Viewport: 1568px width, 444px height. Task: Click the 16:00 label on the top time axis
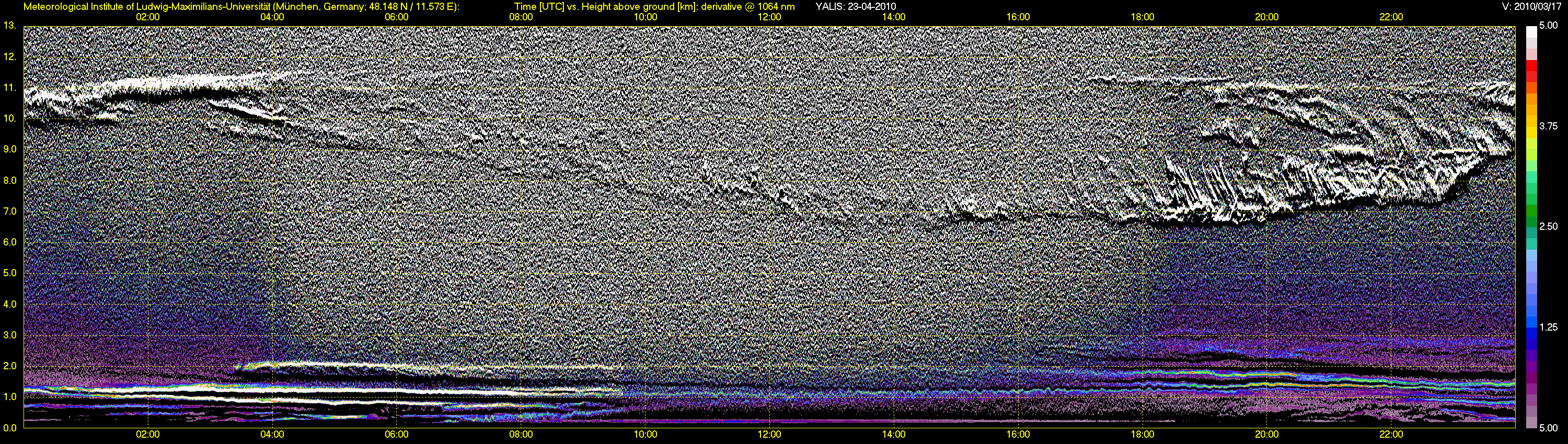[1018, 17]
